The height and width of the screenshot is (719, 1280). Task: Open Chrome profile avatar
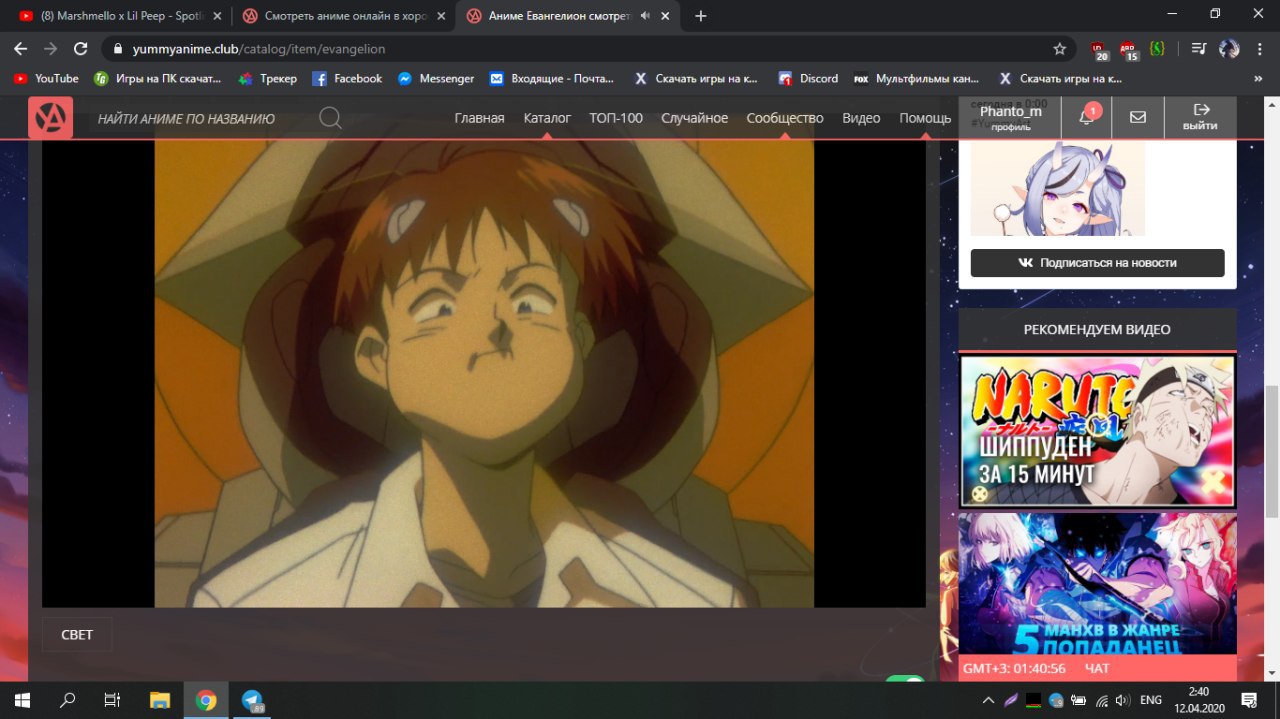point(1229,48)
